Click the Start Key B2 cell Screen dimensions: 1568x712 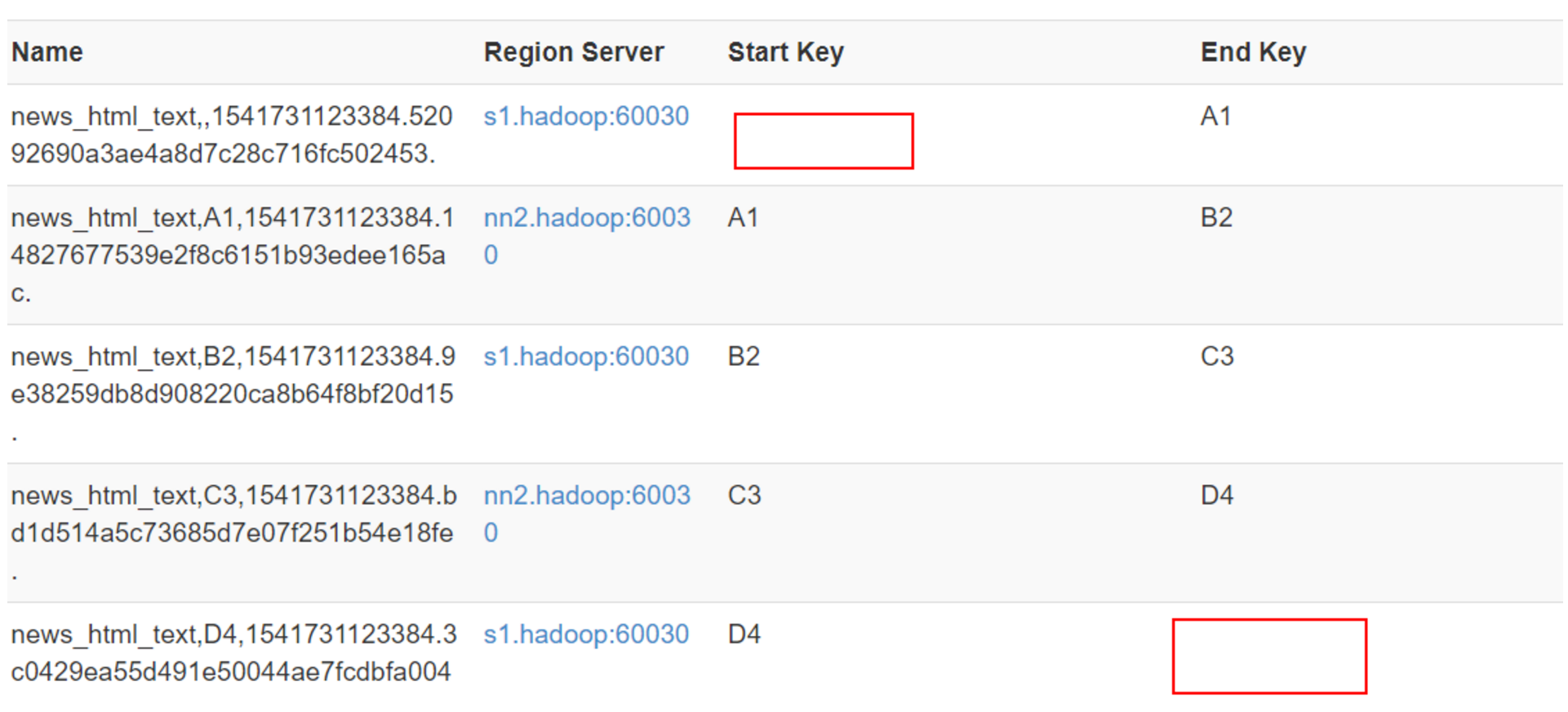click(744, 357)
